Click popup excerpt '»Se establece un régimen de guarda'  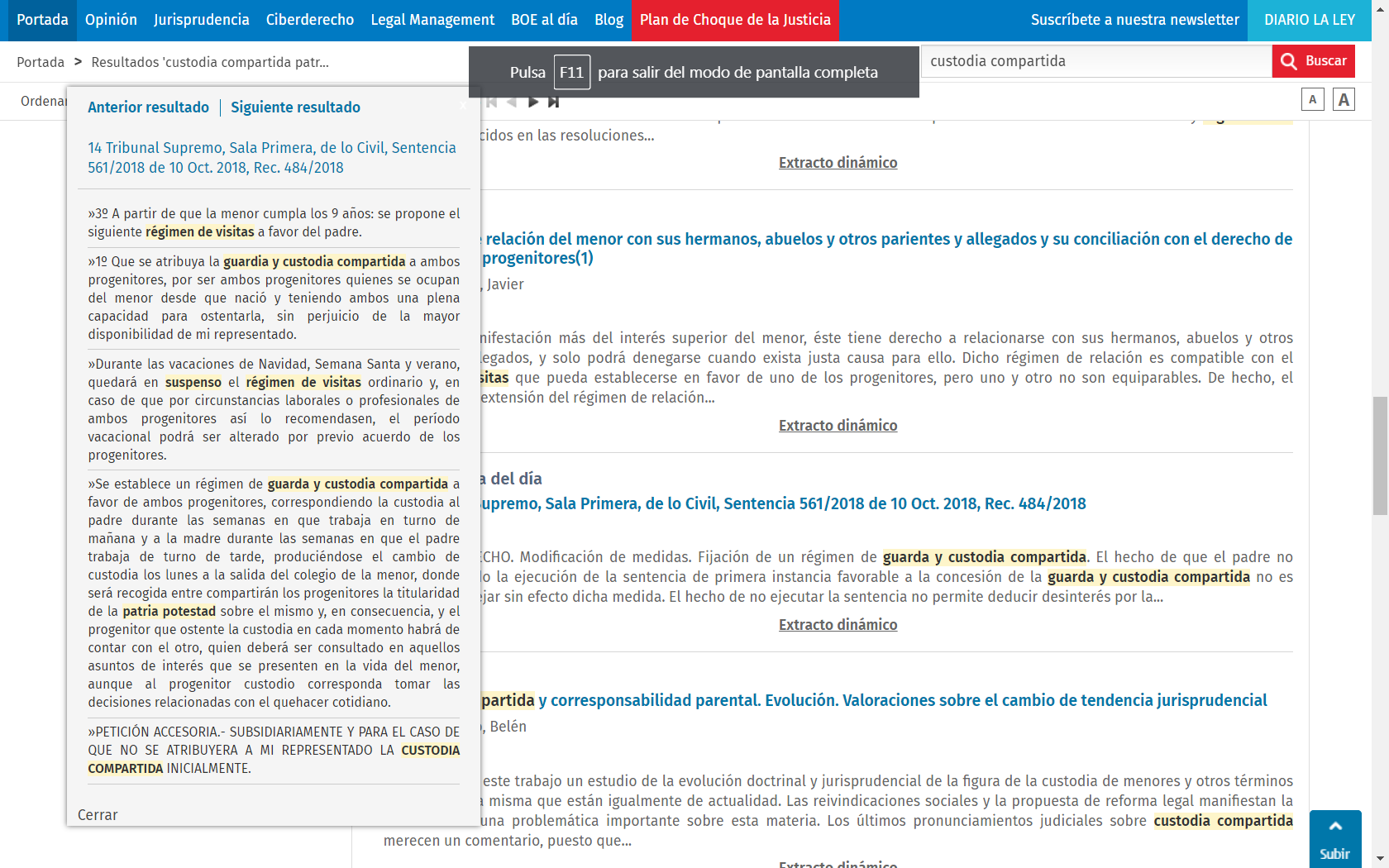click(x=274, y=594)
